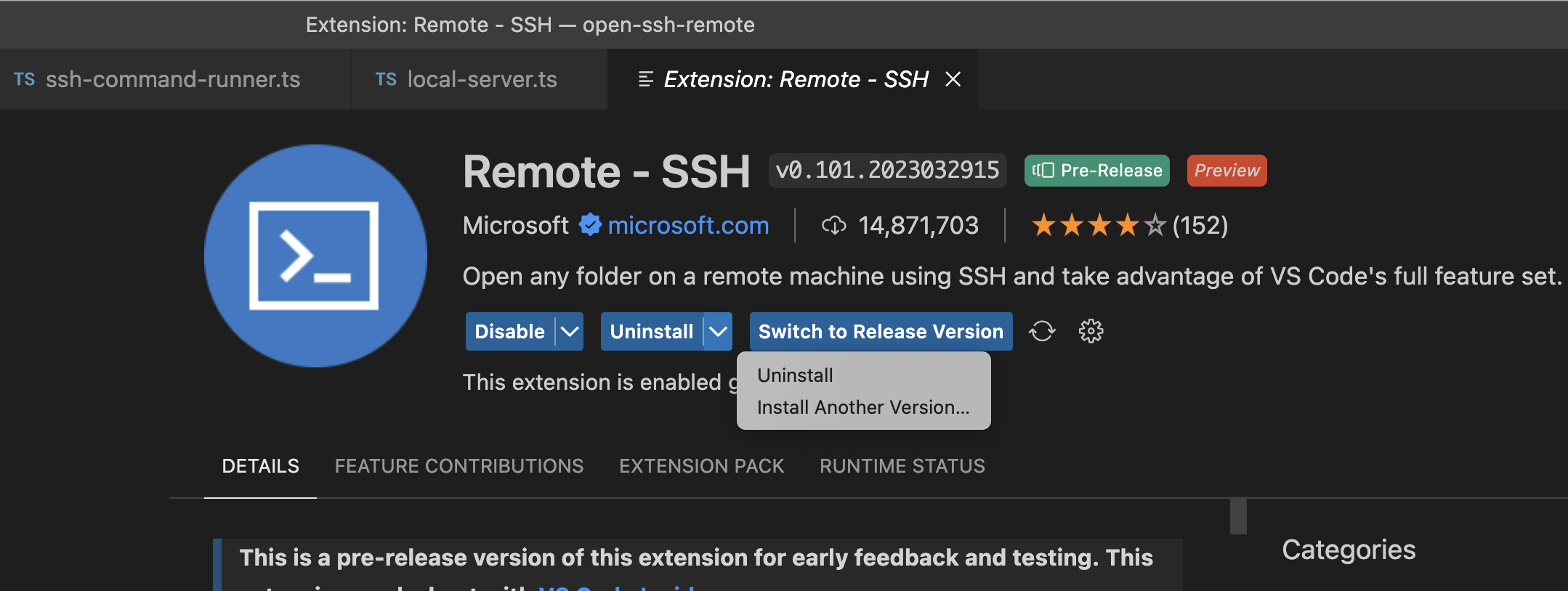
Task: Choose Install Another Version from menu
Action: [x=863, y=407]
